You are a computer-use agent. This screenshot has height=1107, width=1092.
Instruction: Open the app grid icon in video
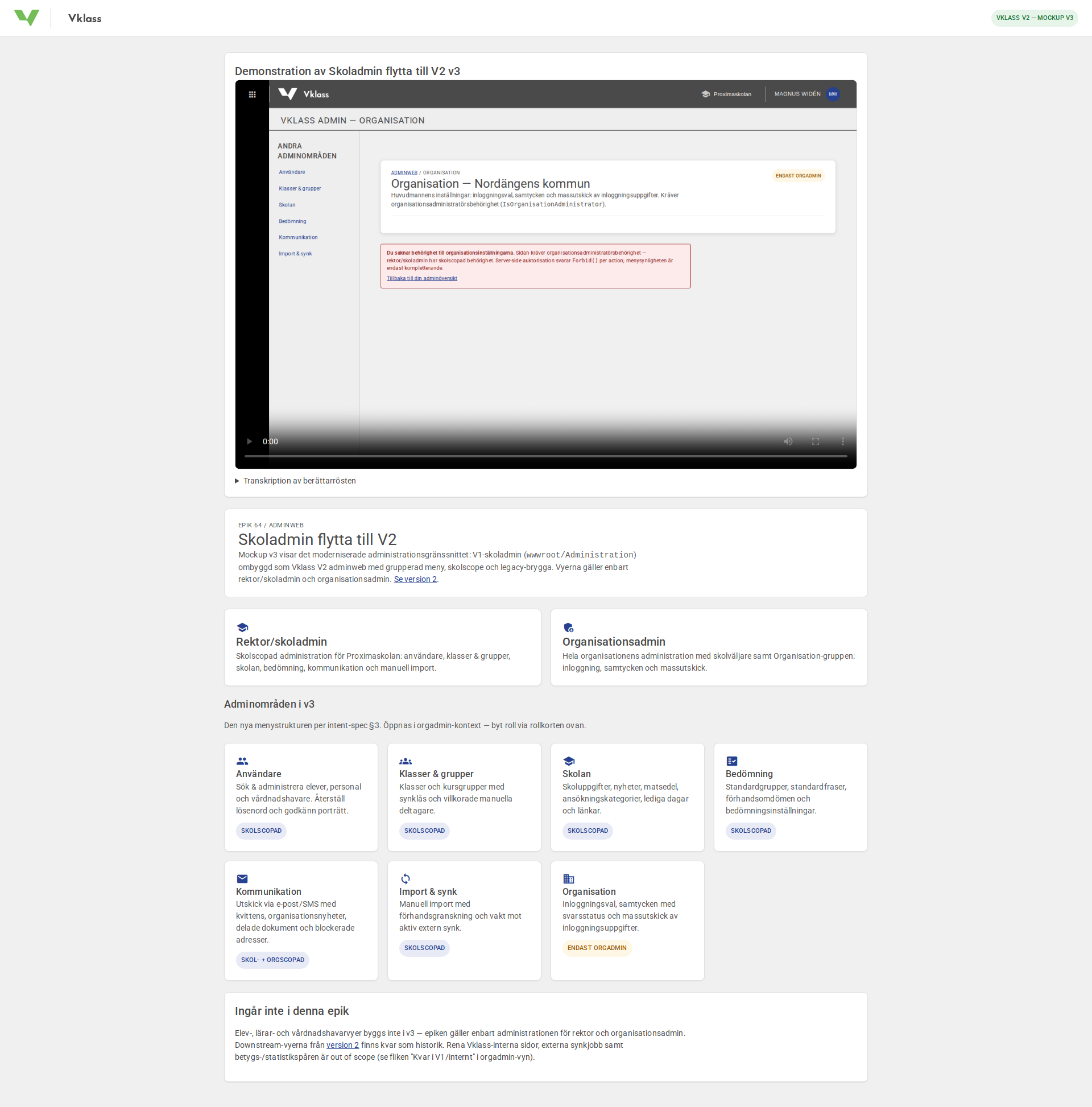tap(252, 94)
